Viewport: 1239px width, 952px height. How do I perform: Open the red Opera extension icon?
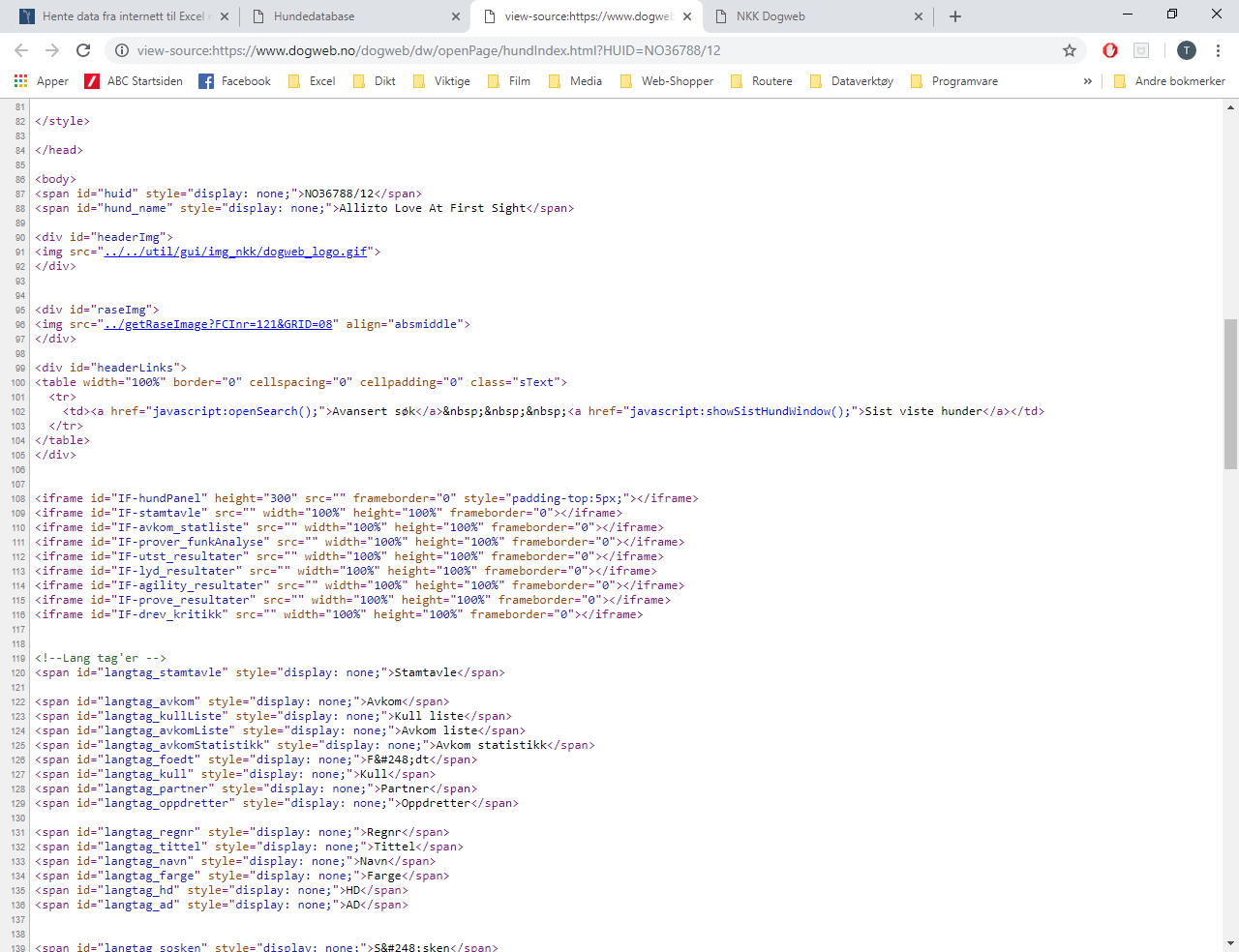coord(1110,50)
